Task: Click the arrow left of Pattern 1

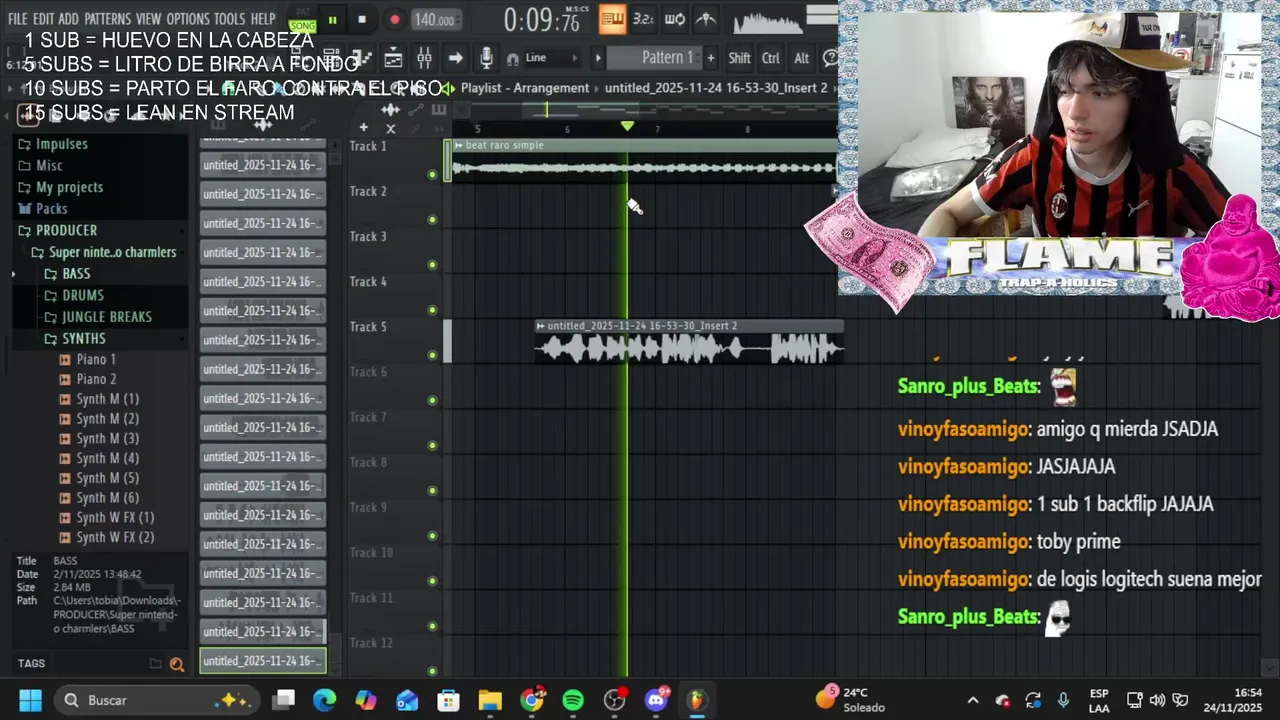Action: click(598, 58)
